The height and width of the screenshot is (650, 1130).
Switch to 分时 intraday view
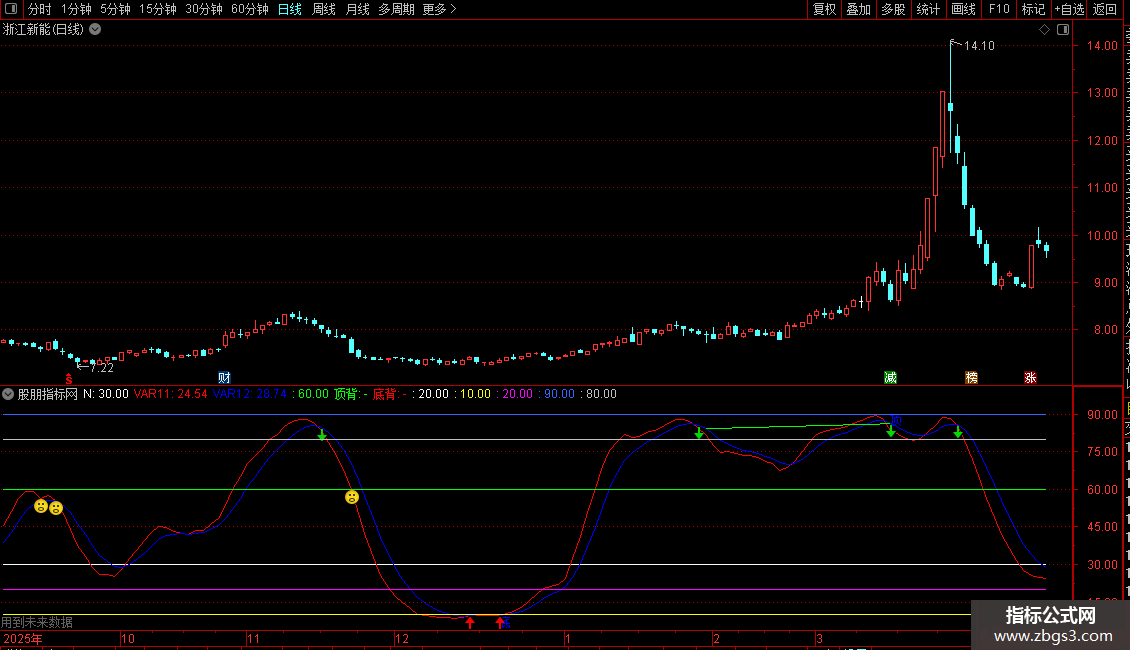(x=39, y=9)
